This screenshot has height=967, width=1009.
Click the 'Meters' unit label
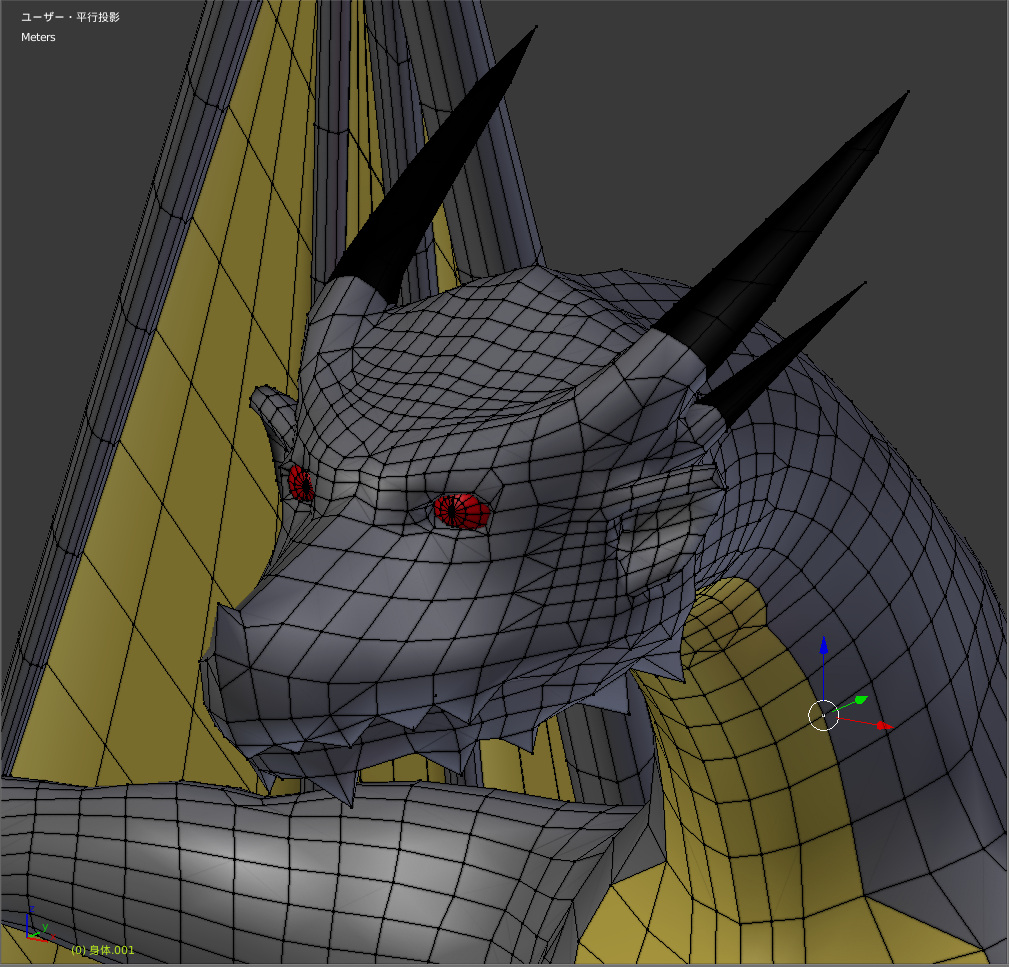tap(38, 37)
